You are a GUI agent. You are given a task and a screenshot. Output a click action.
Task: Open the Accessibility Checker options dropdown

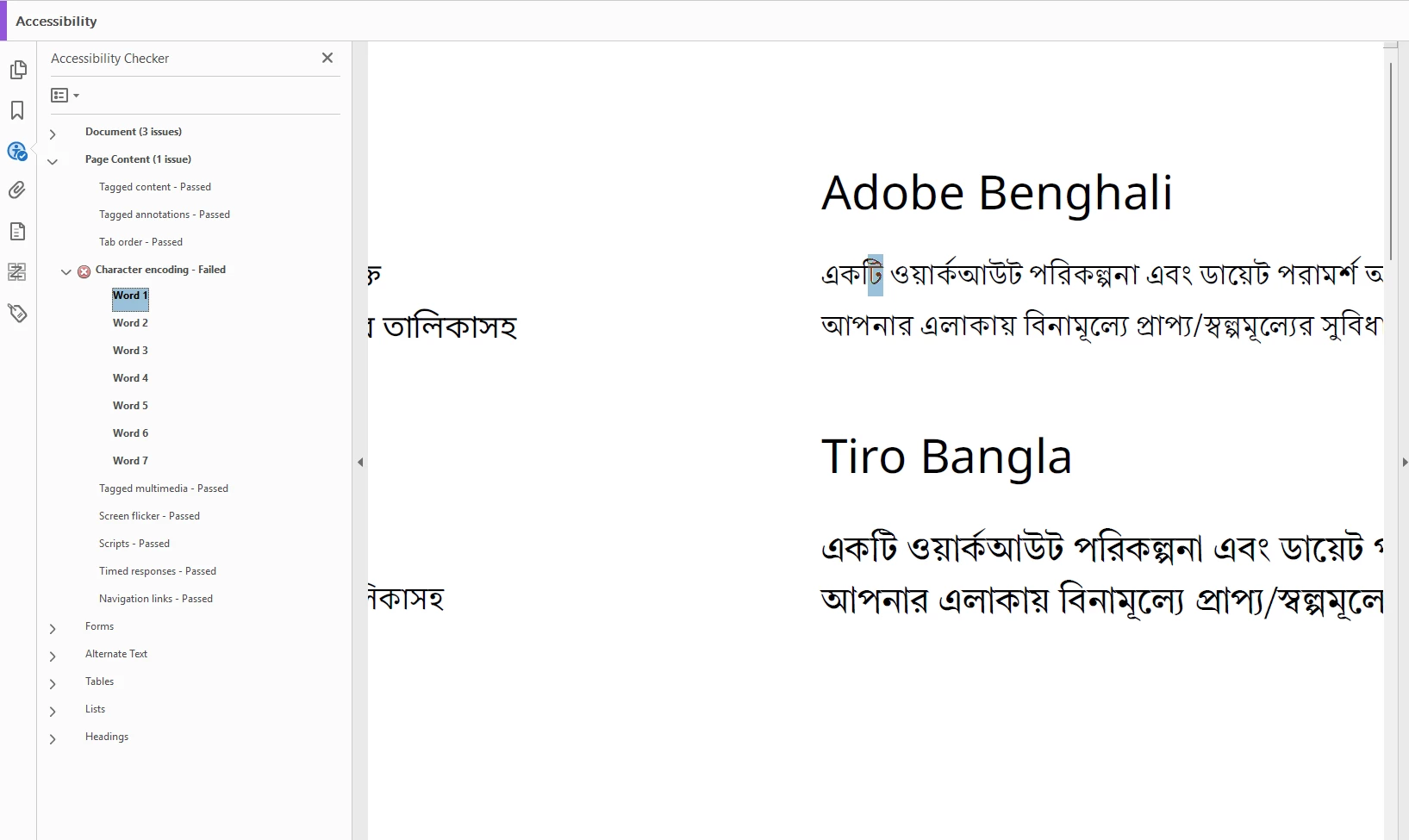(x=65, y=96)
